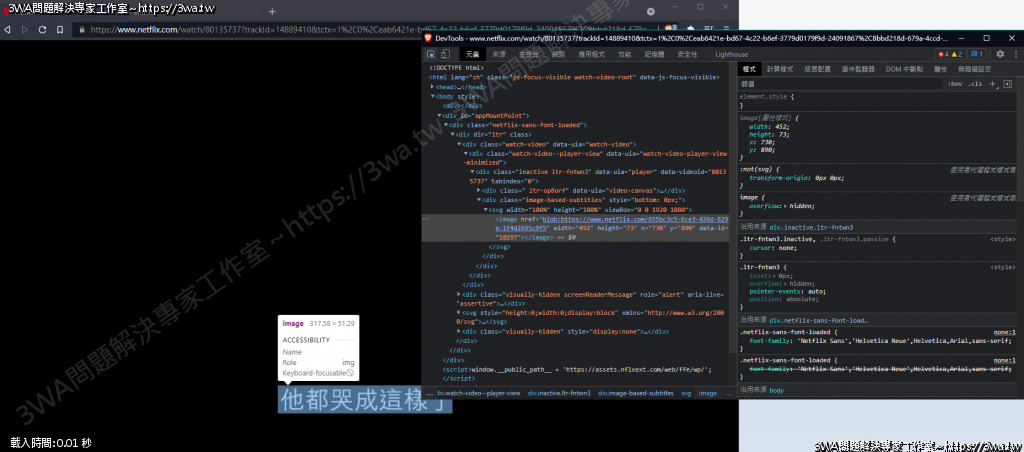This screenshot has height=452, width=1024.
Task: Open the blue issues counter badge
Action: (x=977, y=54)
